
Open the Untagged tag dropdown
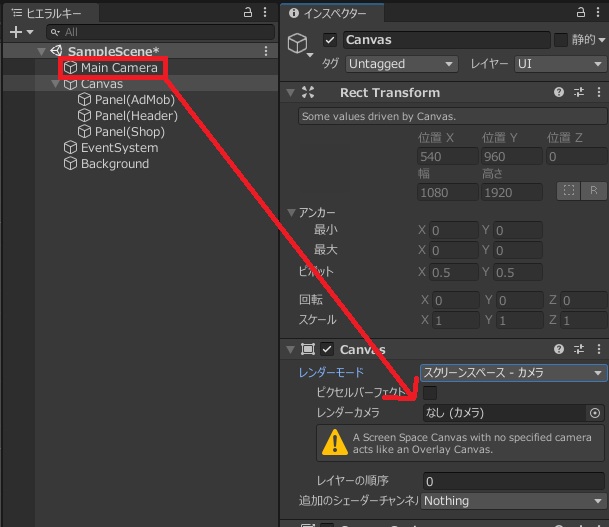(401, 63)
